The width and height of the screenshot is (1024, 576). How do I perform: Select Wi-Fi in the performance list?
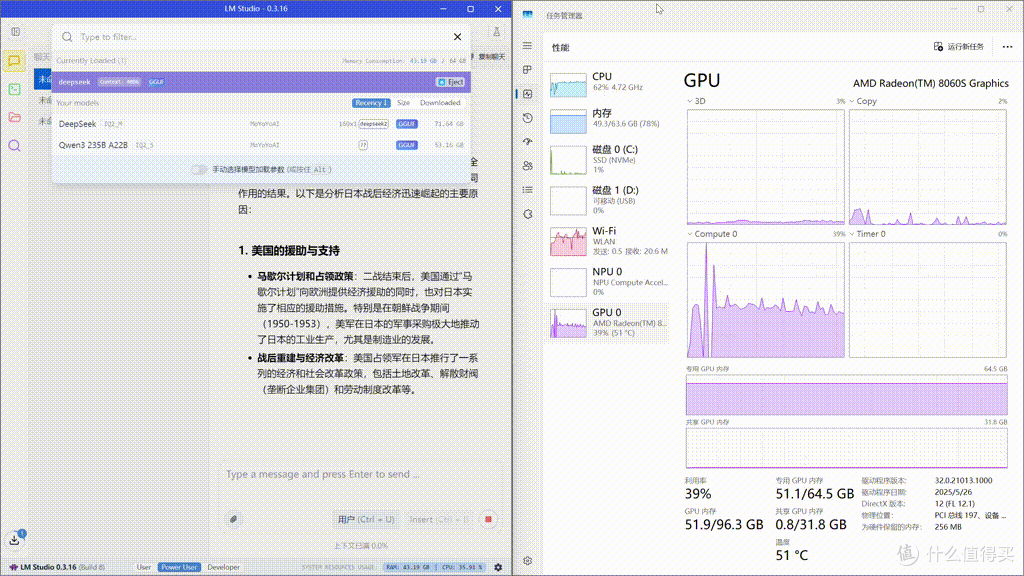tap(609, 241)
